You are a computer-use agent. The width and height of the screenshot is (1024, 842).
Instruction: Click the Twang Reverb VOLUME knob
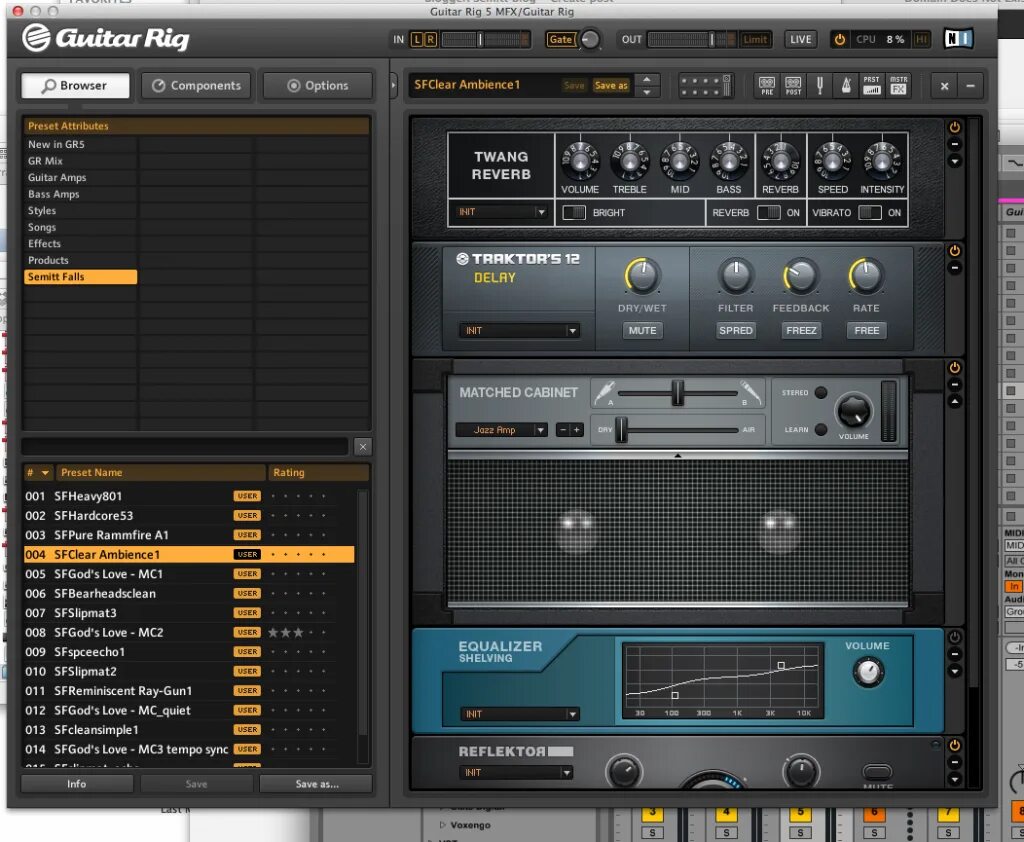tap(580, 161)
